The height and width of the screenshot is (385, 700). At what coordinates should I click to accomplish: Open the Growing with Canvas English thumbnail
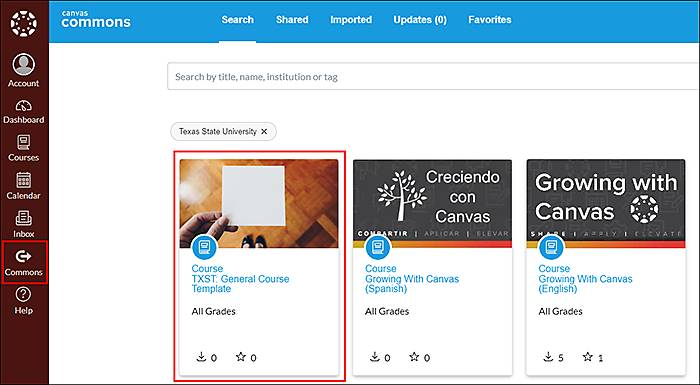pos(606,203)
